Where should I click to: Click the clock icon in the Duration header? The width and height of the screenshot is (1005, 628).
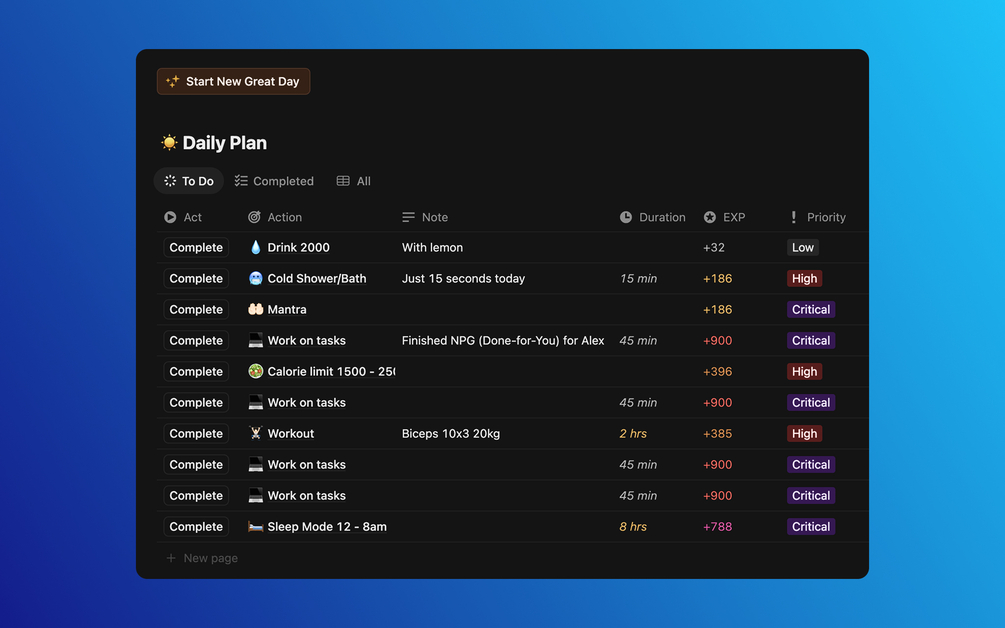click(x=626, y=217)
